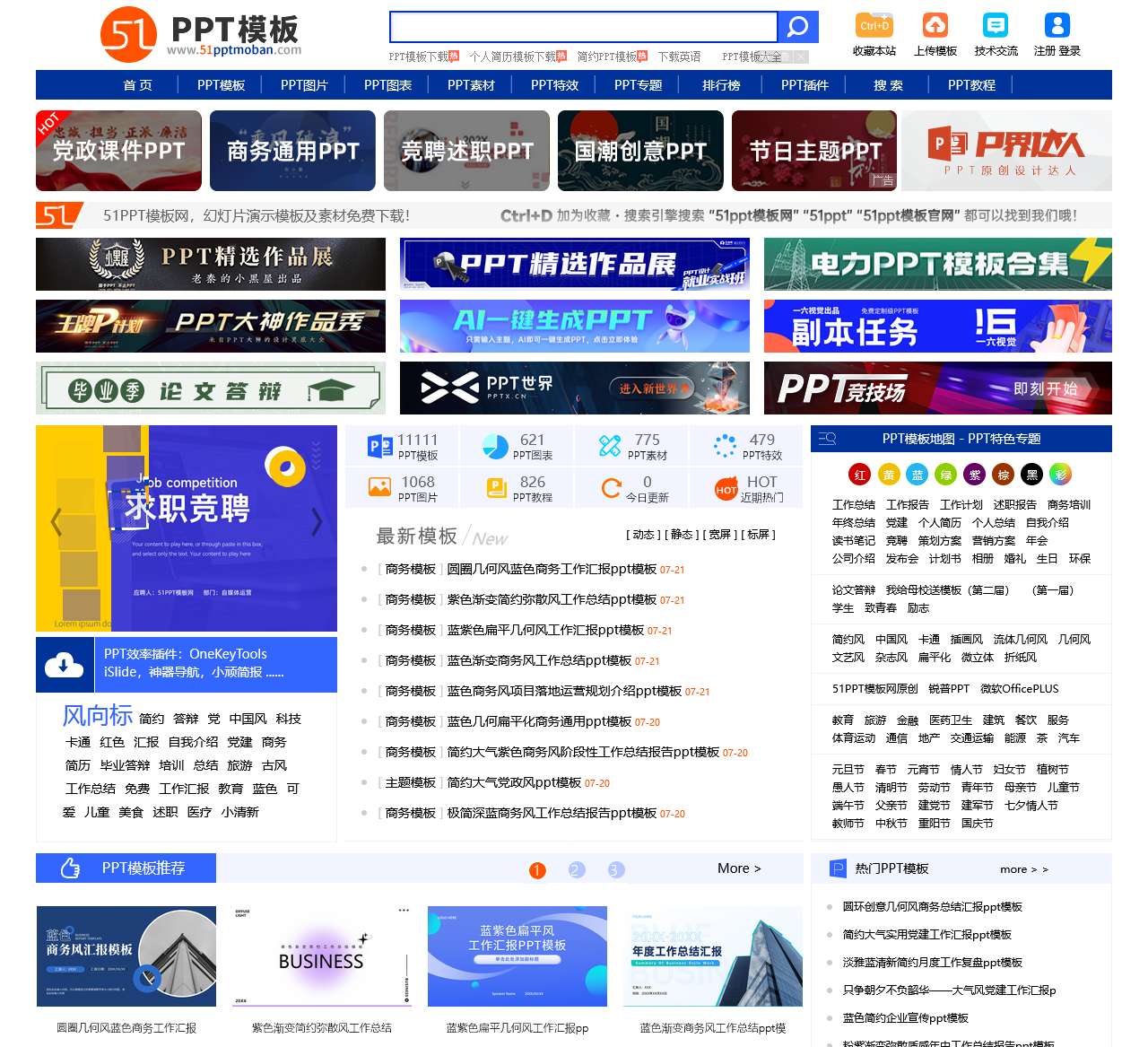Open the 蓝紫色扁平风工作汇报 template thumbnail
This screenshot has width=1148, height=1047.
click(517, 956)
